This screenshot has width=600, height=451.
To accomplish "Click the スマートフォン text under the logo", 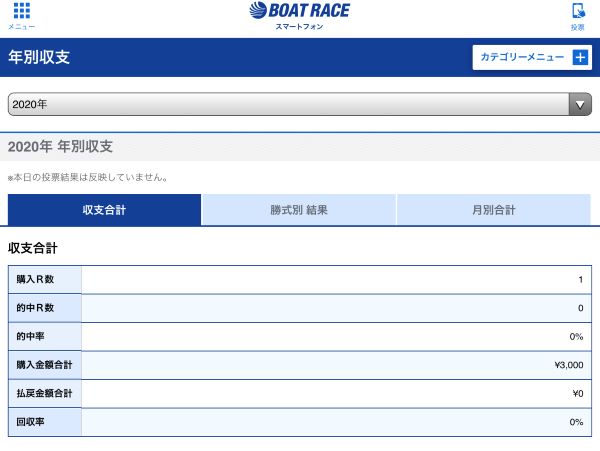I will [299, 26].
